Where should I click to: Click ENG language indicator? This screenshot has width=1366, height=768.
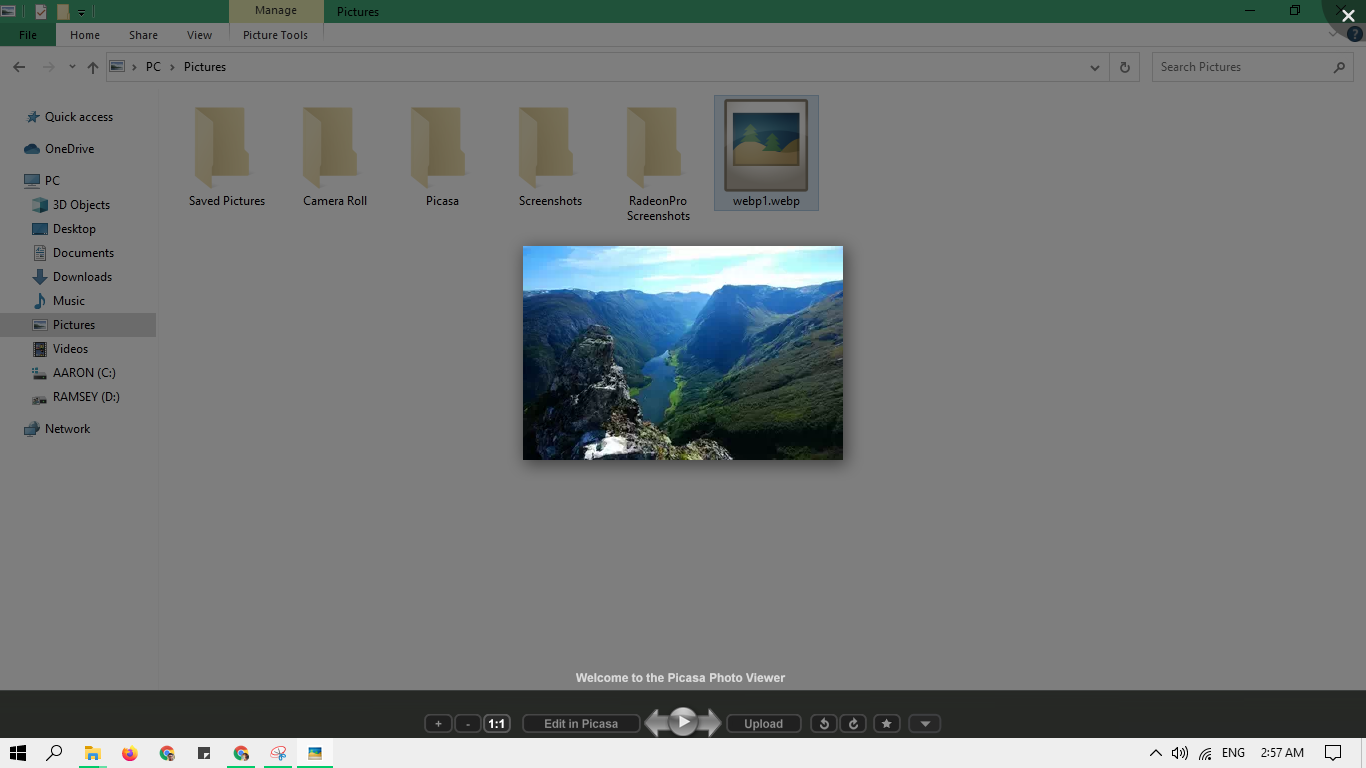point(1233,753)
